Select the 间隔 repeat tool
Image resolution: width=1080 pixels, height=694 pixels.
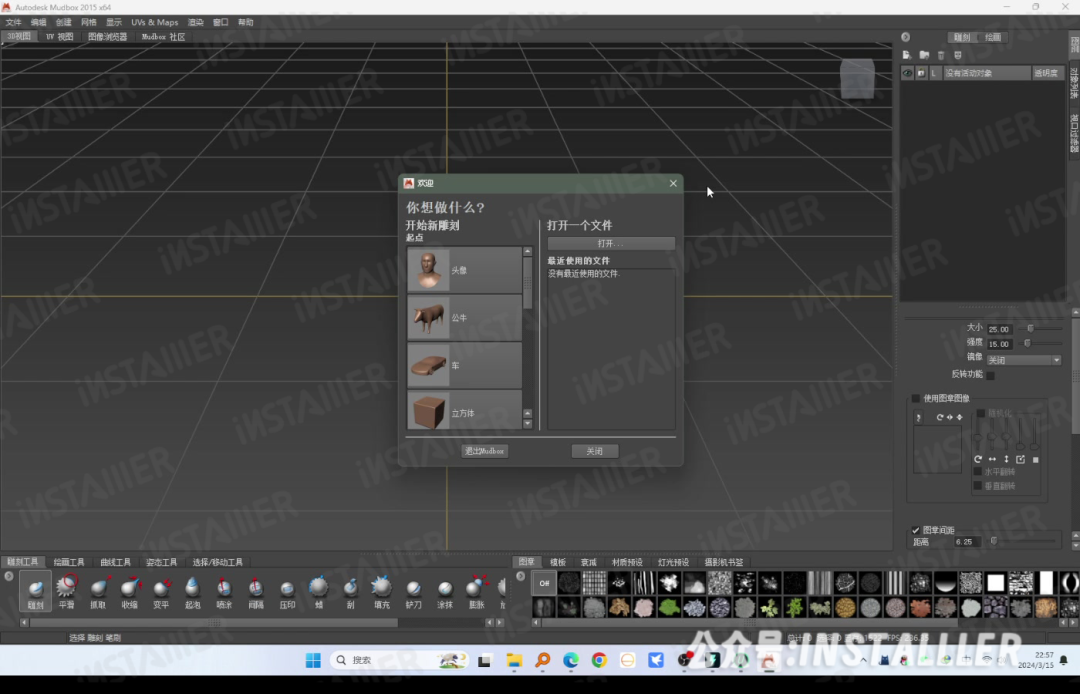(x=256, y=591)
